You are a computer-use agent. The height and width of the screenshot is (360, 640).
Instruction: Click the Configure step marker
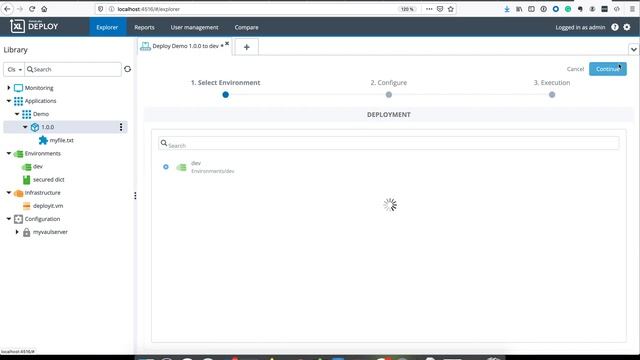[389, 95]
